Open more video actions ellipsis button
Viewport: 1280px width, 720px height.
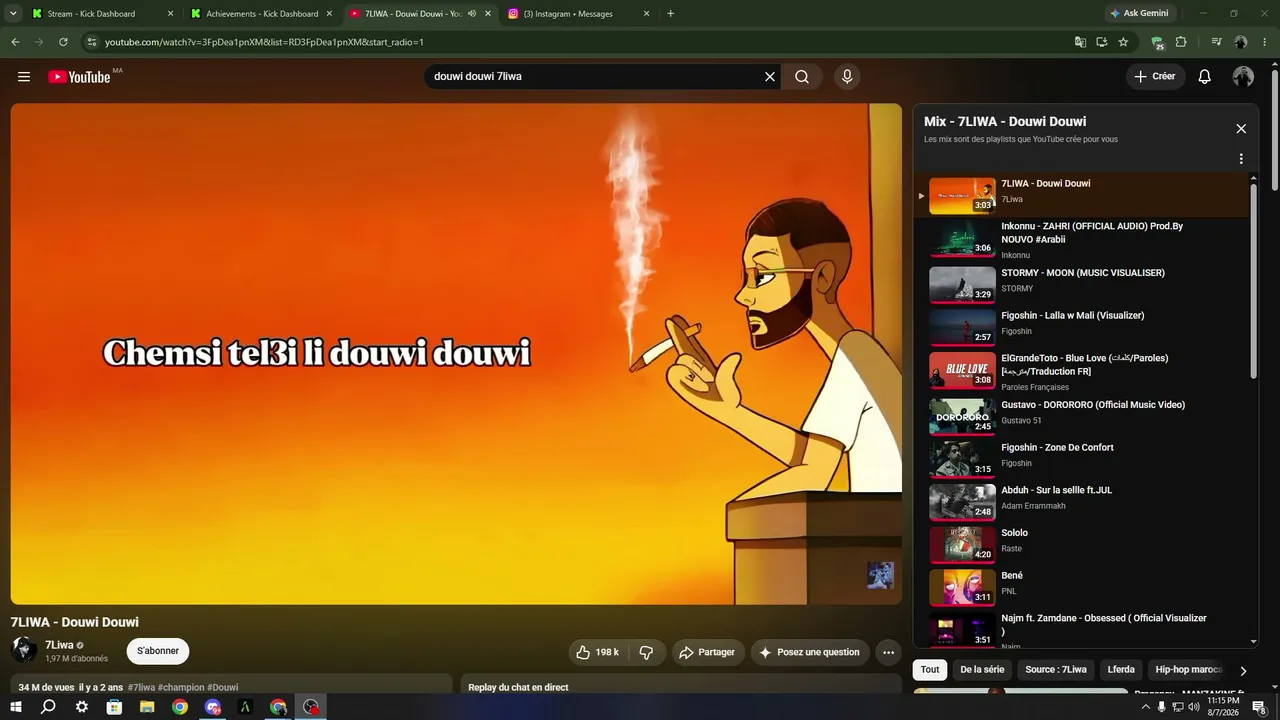point(888,652)
